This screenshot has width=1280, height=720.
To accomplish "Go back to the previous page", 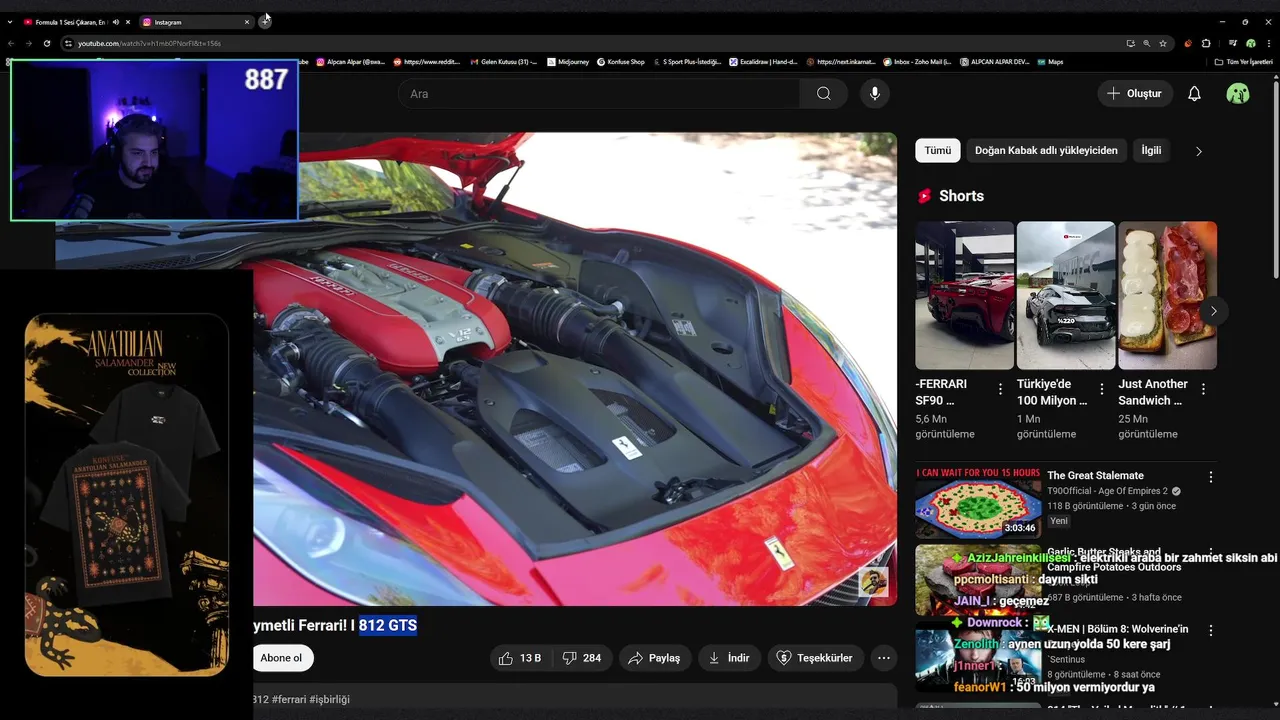I will 11,43.
